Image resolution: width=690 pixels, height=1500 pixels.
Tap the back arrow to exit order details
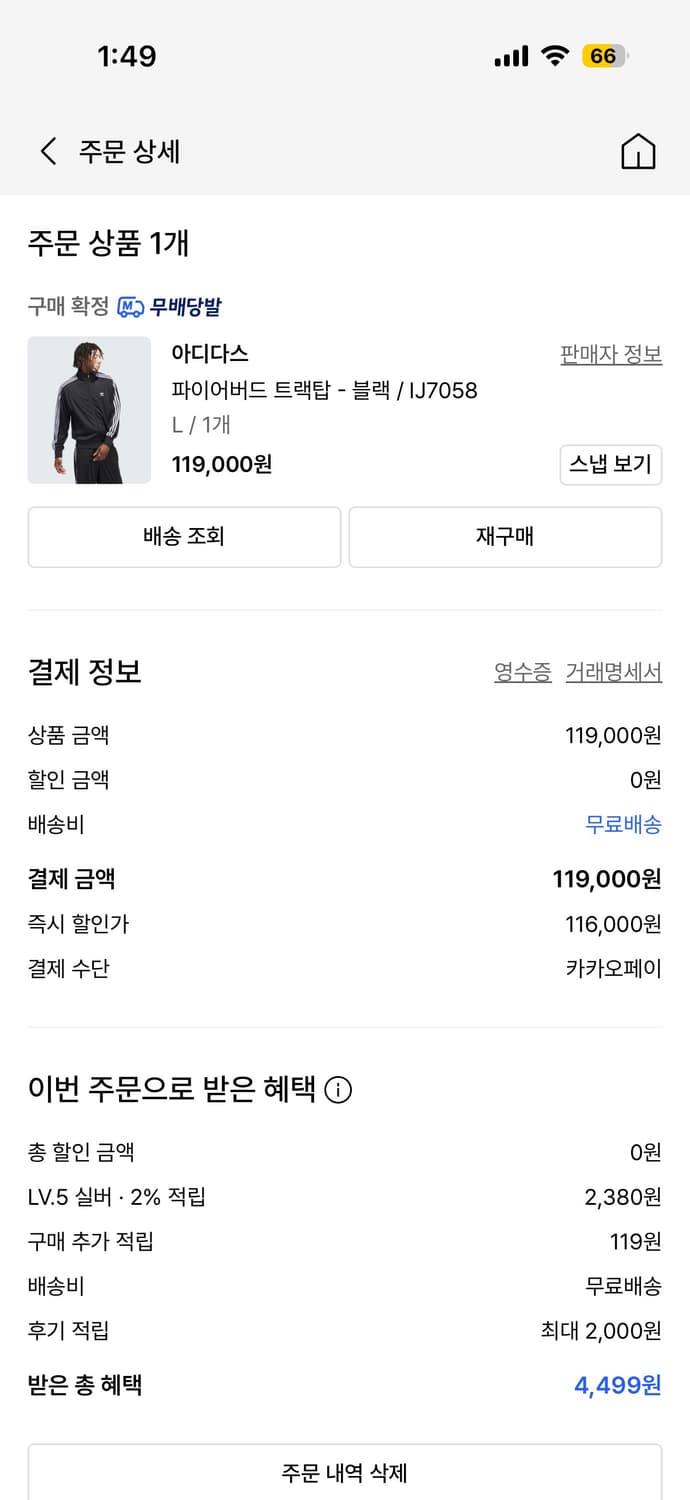point(46,150)
